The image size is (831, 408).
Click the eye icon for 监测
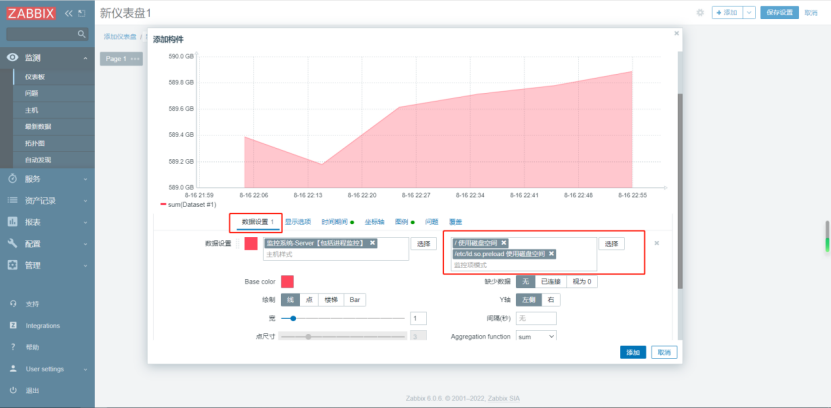coord(13,58)
